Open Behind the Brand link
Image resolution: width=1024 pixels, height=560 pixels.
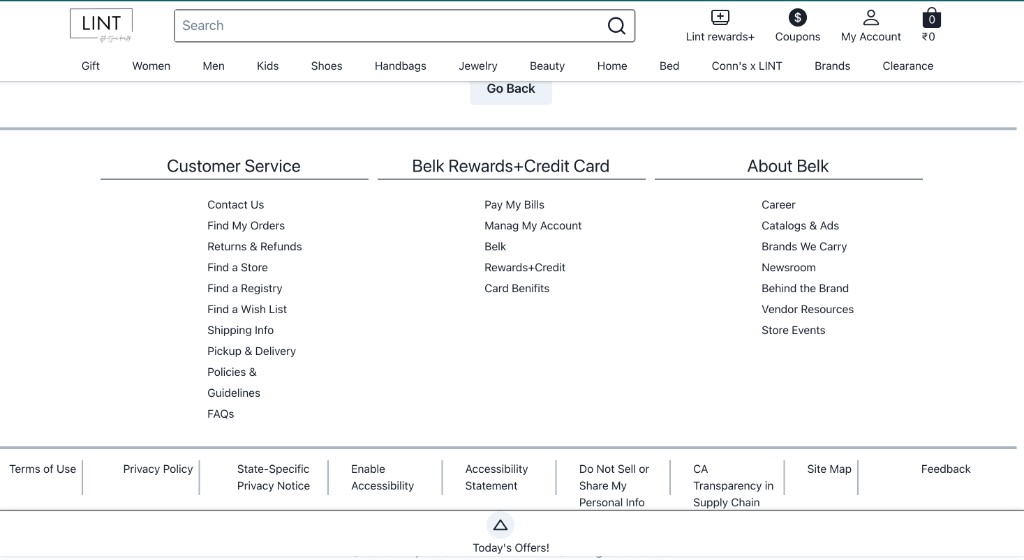click(x=805, y=288)
